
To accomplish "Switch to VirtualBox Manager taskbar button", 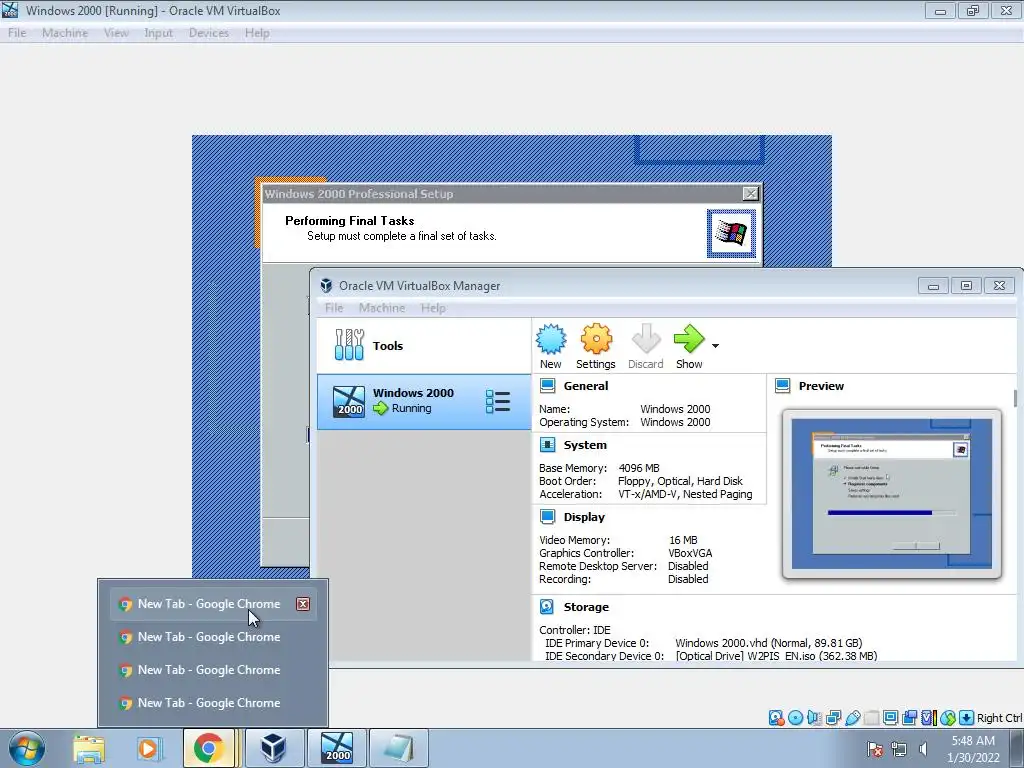I will [x=274, y=748].
